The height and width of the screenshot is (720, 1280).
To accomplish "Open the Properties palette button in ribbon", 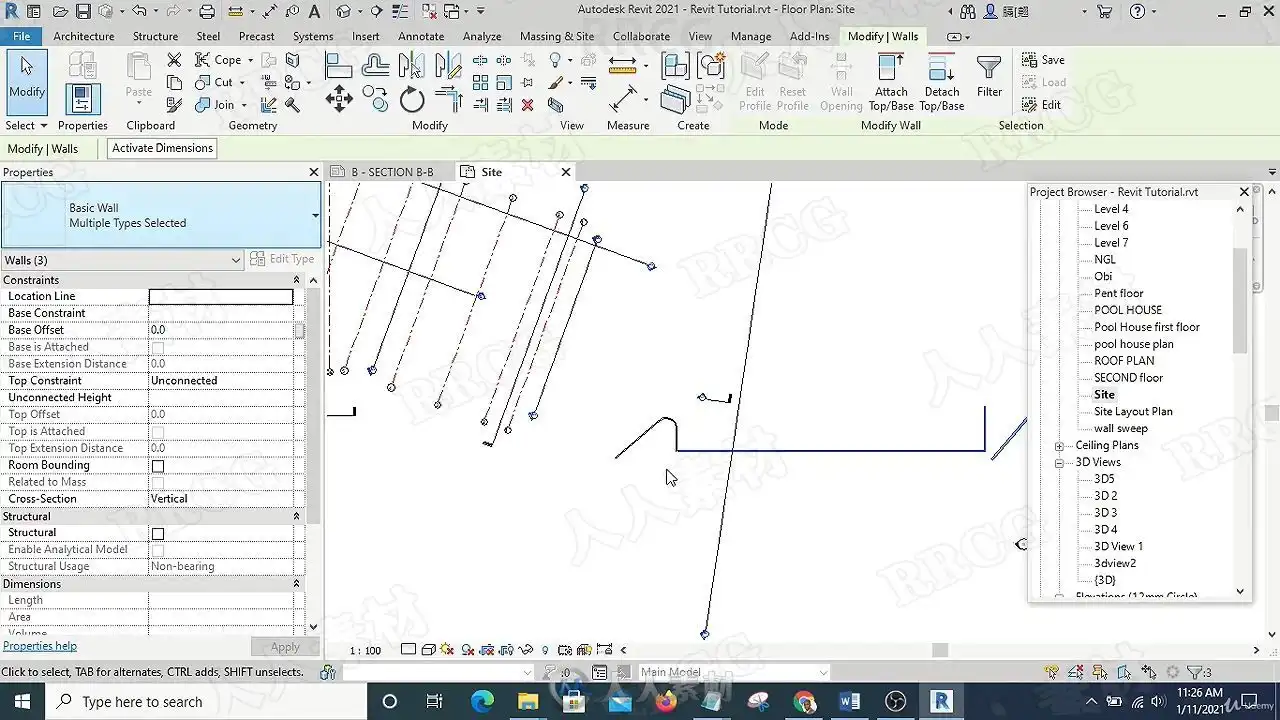I will 82,97.
